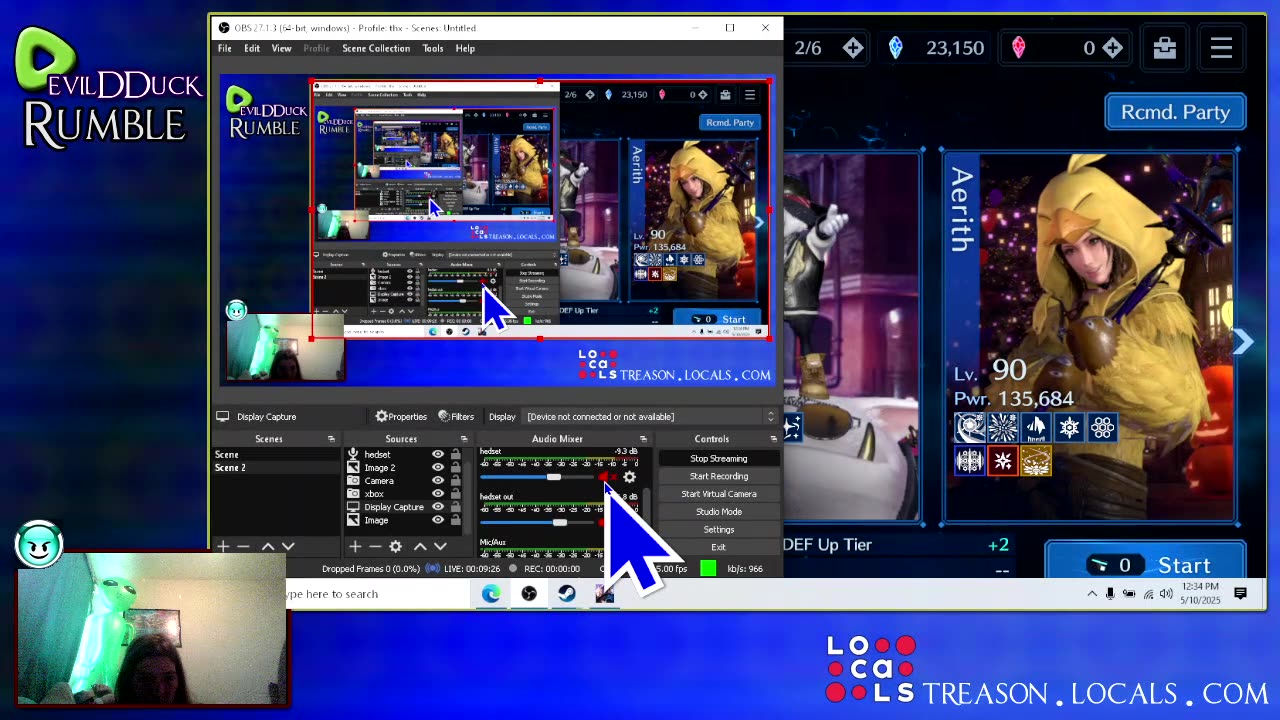The width and height of the screenshot is (1280, 720).
Task: Move scene down in Scenes list
Action: click(288, 546)
